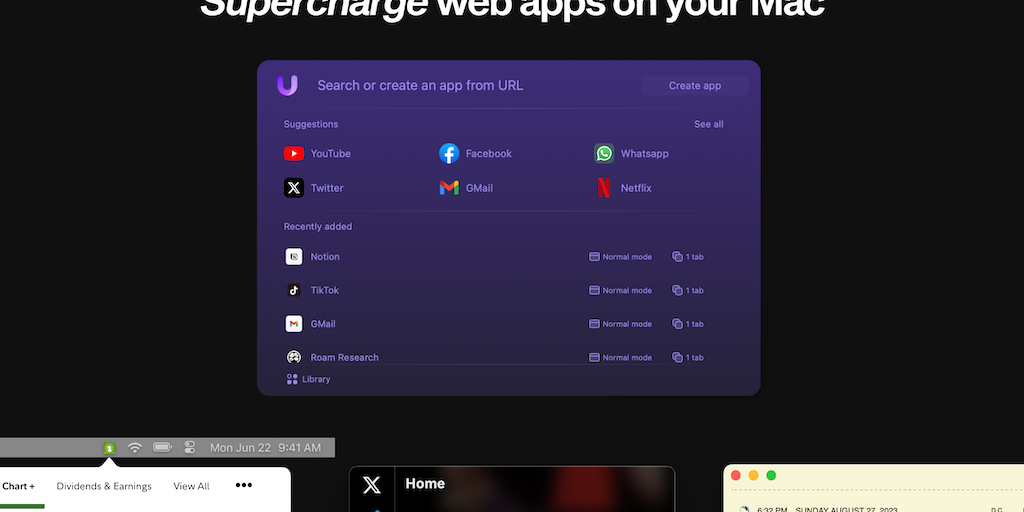Click the battery menu bar icon
The height and width of the screenshot is (512, 1024).
pos(162,448)
